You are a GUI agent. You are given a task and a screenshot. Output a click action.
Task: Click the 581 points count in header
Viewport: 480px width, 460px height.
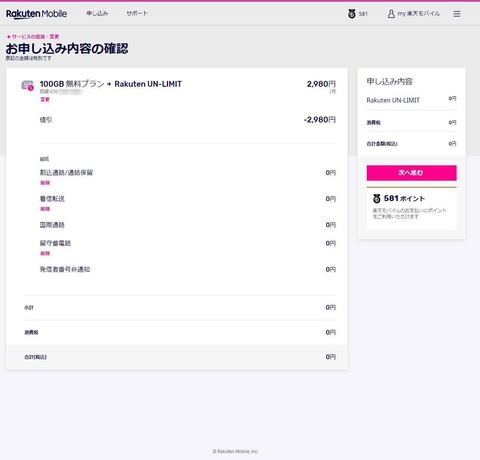[363, 14]
